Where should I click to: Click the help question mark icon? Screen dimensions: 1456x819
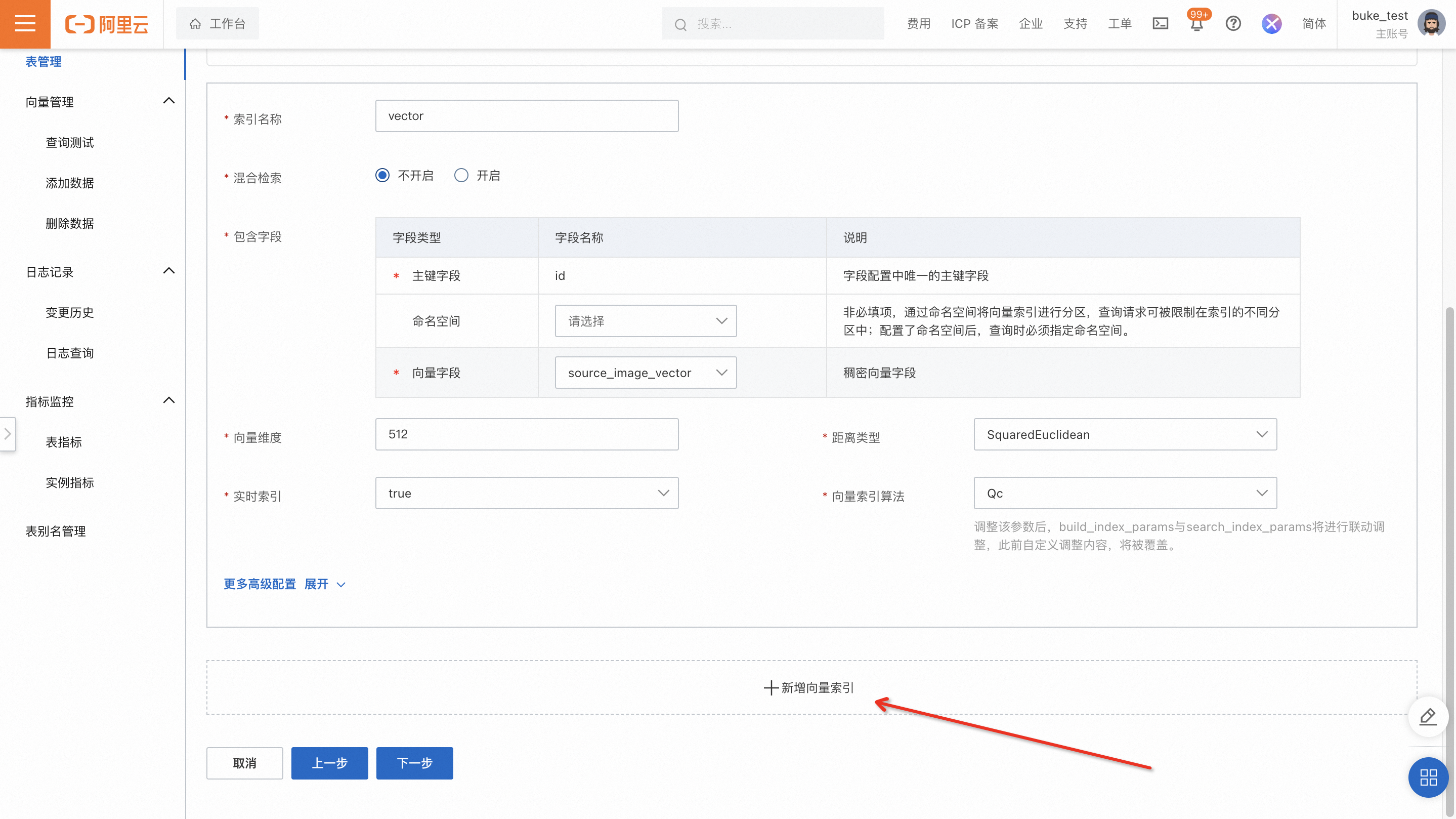click(1233, 24)
